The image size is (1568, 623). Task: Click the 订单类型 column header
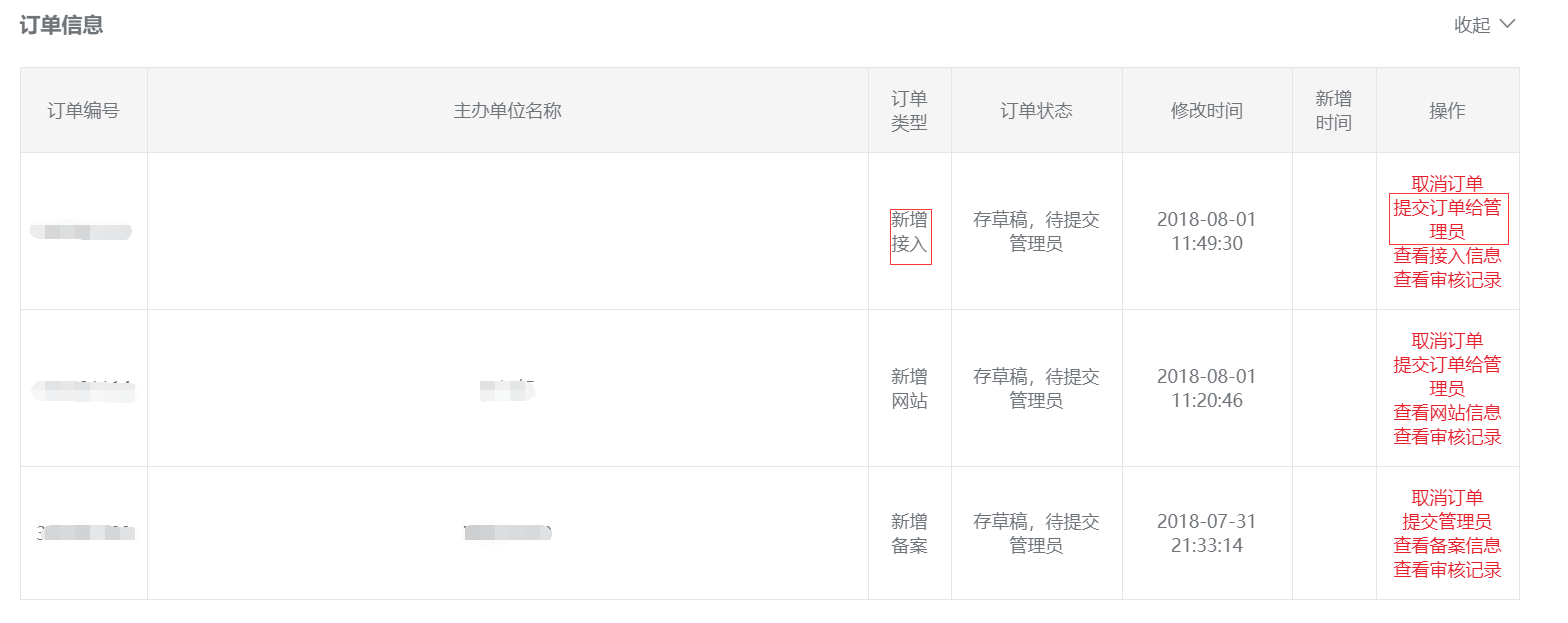(x=909, y=111)
